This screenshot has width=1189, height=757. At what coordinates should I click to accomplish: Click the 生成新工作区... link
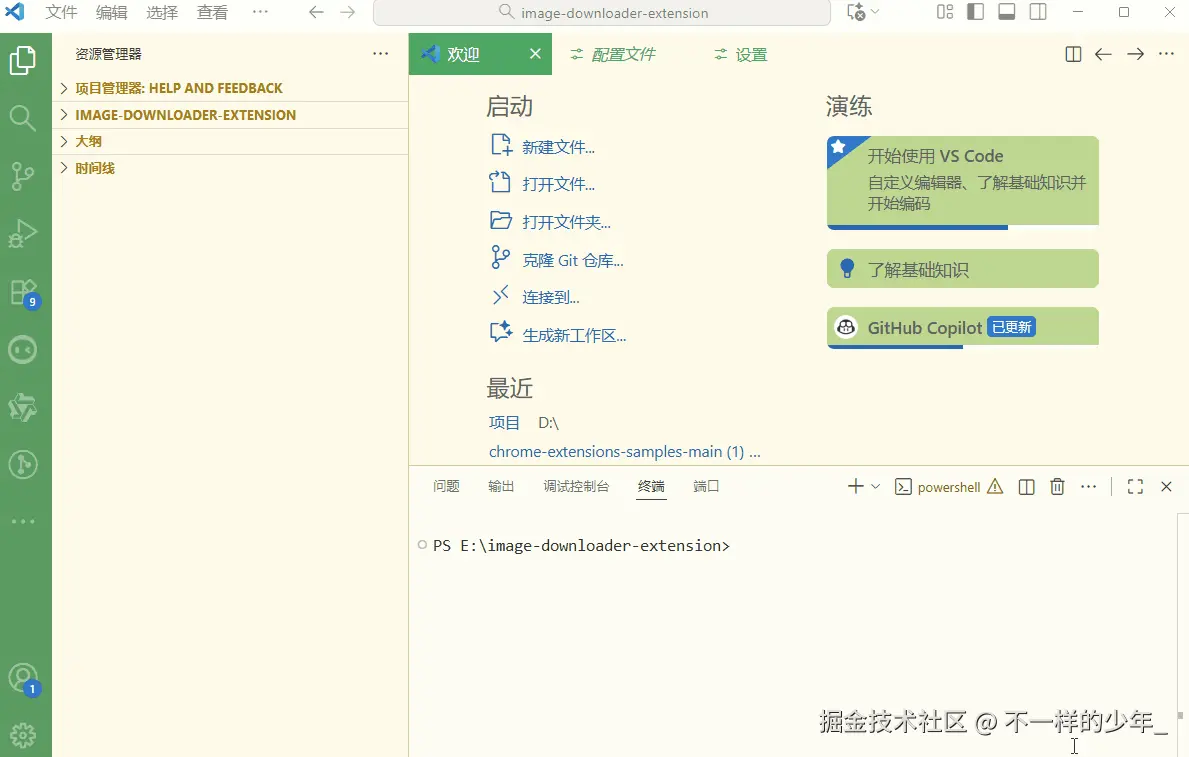[x=574, y=335]
